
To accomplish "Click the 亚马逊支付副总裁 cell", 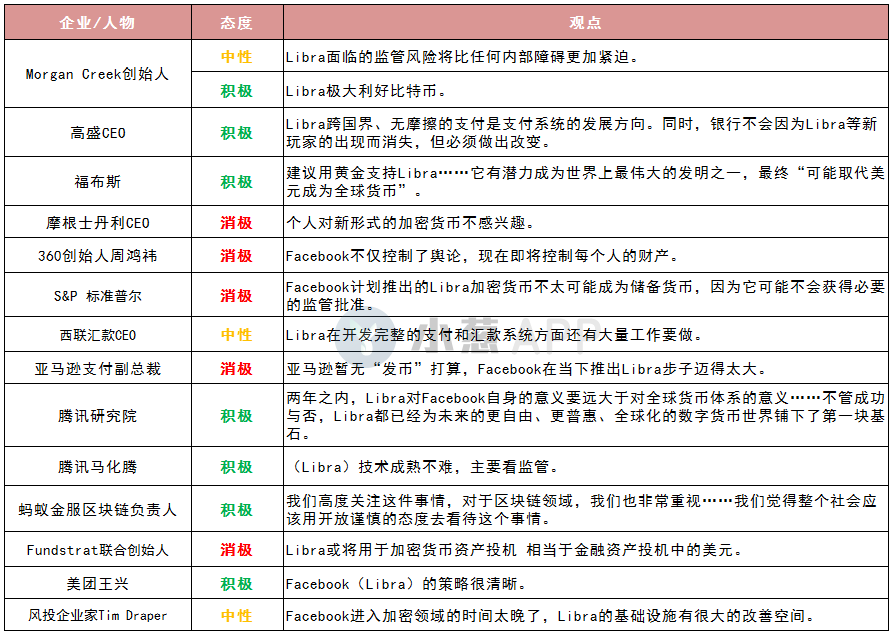I will coord(97,369).
